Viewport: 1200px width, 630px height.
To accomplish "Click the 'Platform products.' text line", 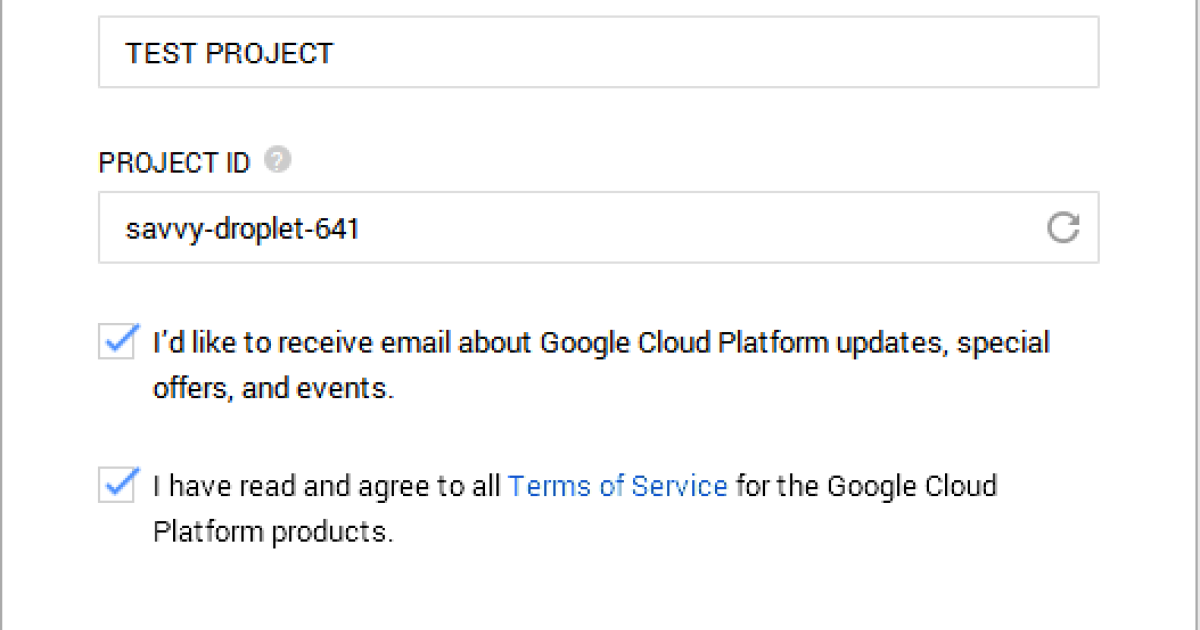I will tap(273, 531).
